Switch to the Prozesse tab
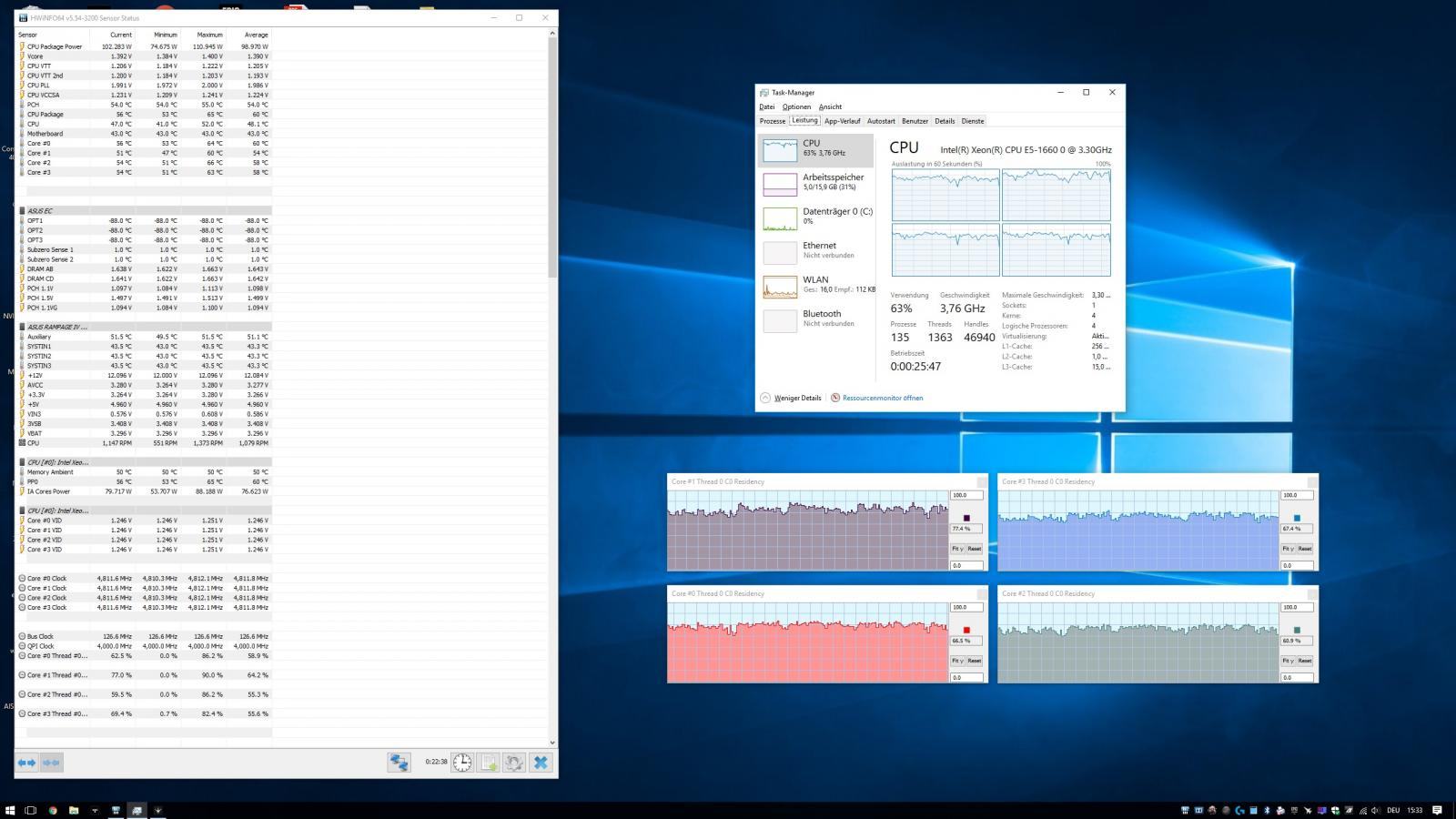The image size is (1456, 819). click(773, 121)
